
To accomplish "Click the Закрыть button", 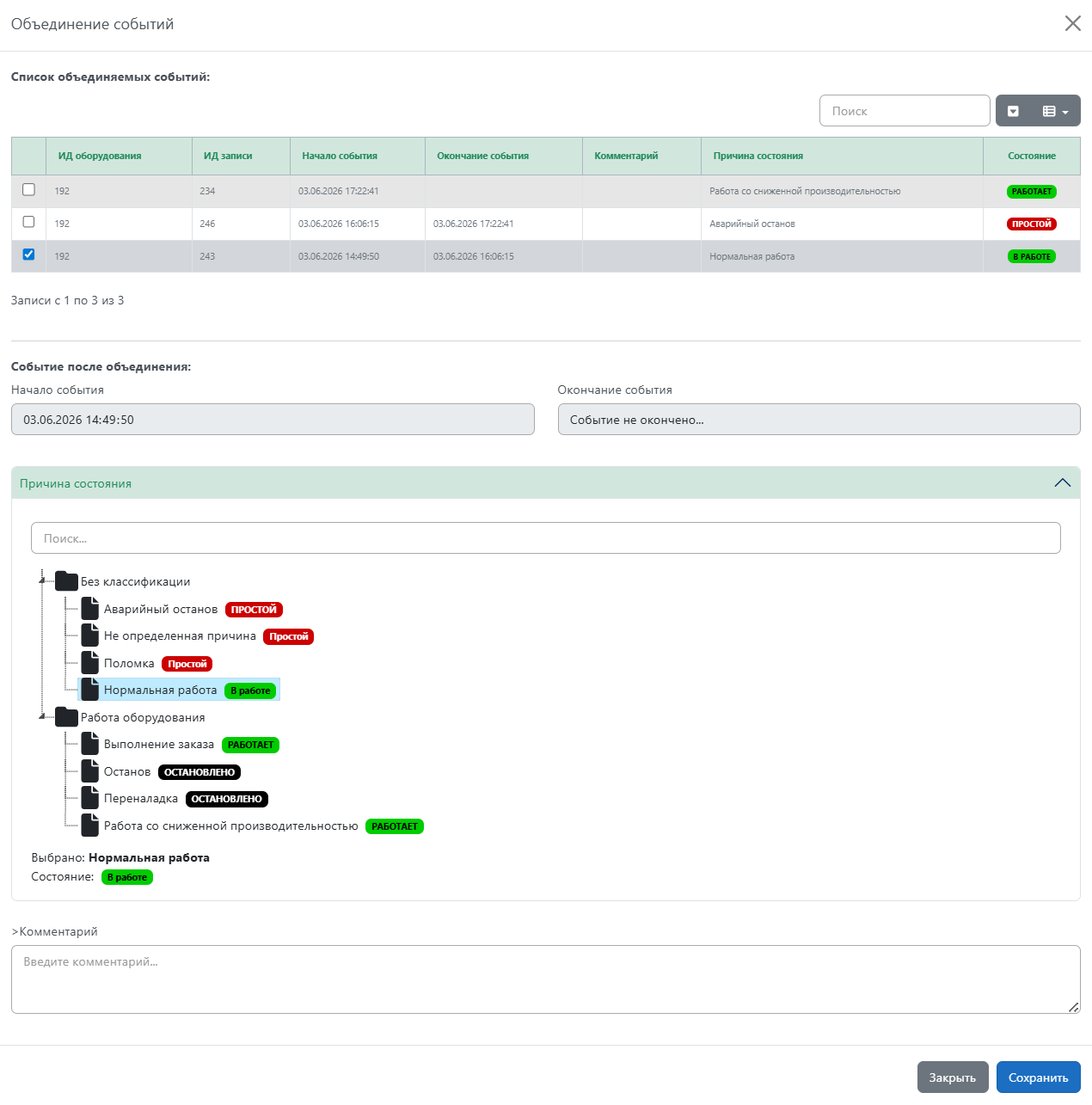I will (953, 1077).
